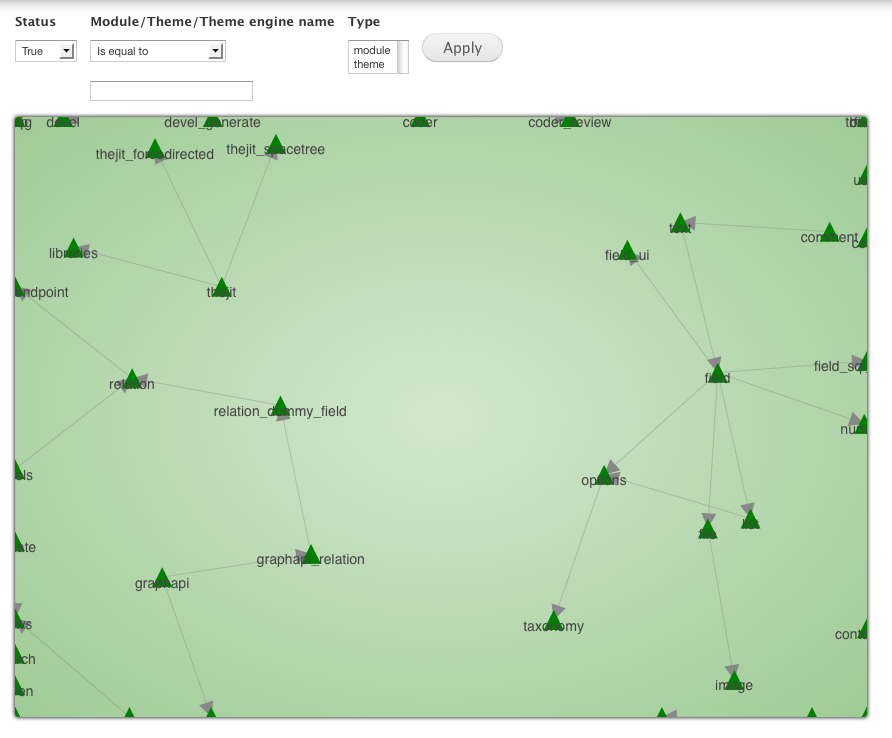Click the thejit_spacetree node

click(275, 145)
